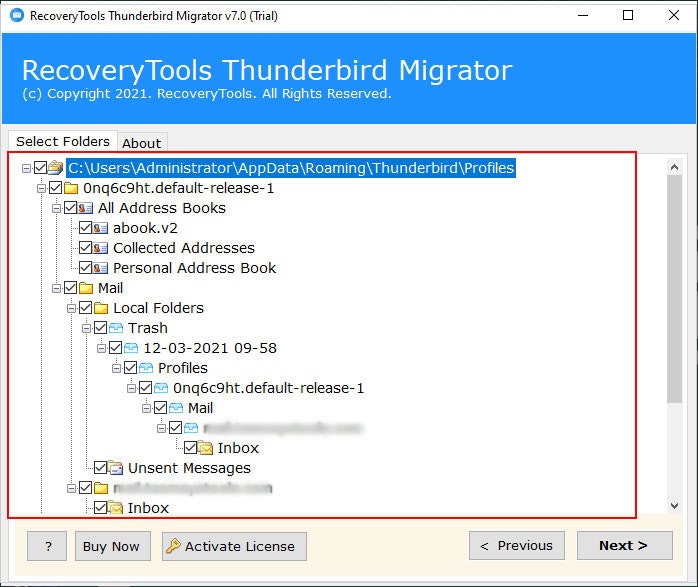Collapse the root Profiles path node
Viewport: 698px width, 587px height.
coord(26,168)
